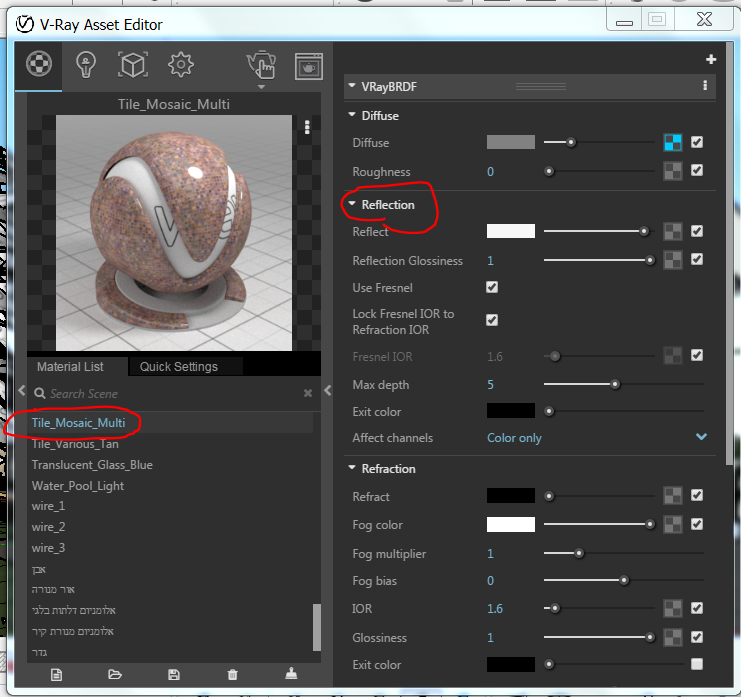Disable the Use Fresnel checkbox

(x=492, y=287)
